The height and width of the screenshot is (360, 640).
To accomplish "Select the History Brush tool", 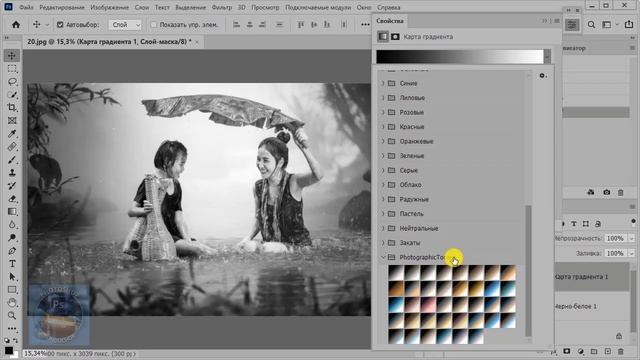I will (12, 186).
